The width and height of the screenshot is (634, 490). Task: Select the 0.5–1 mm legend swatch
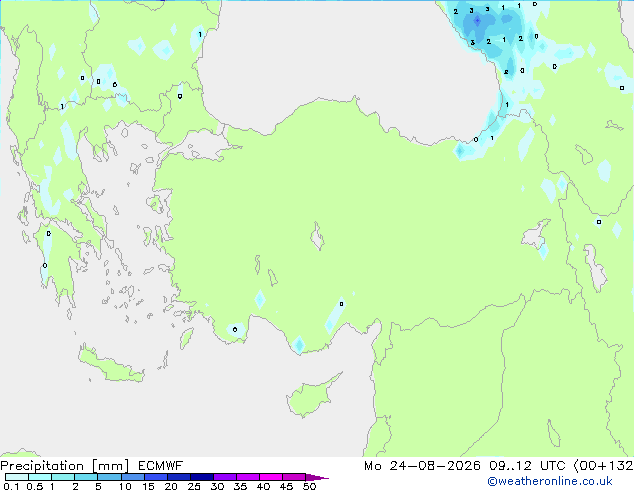pos(40,477)
